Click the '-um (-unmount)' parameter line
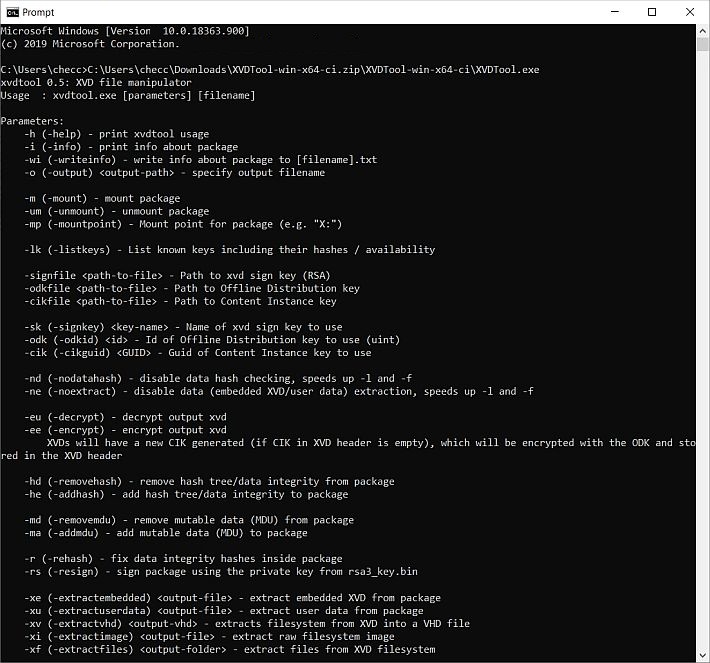Viewport: 710px width, 663px height. 117,211
